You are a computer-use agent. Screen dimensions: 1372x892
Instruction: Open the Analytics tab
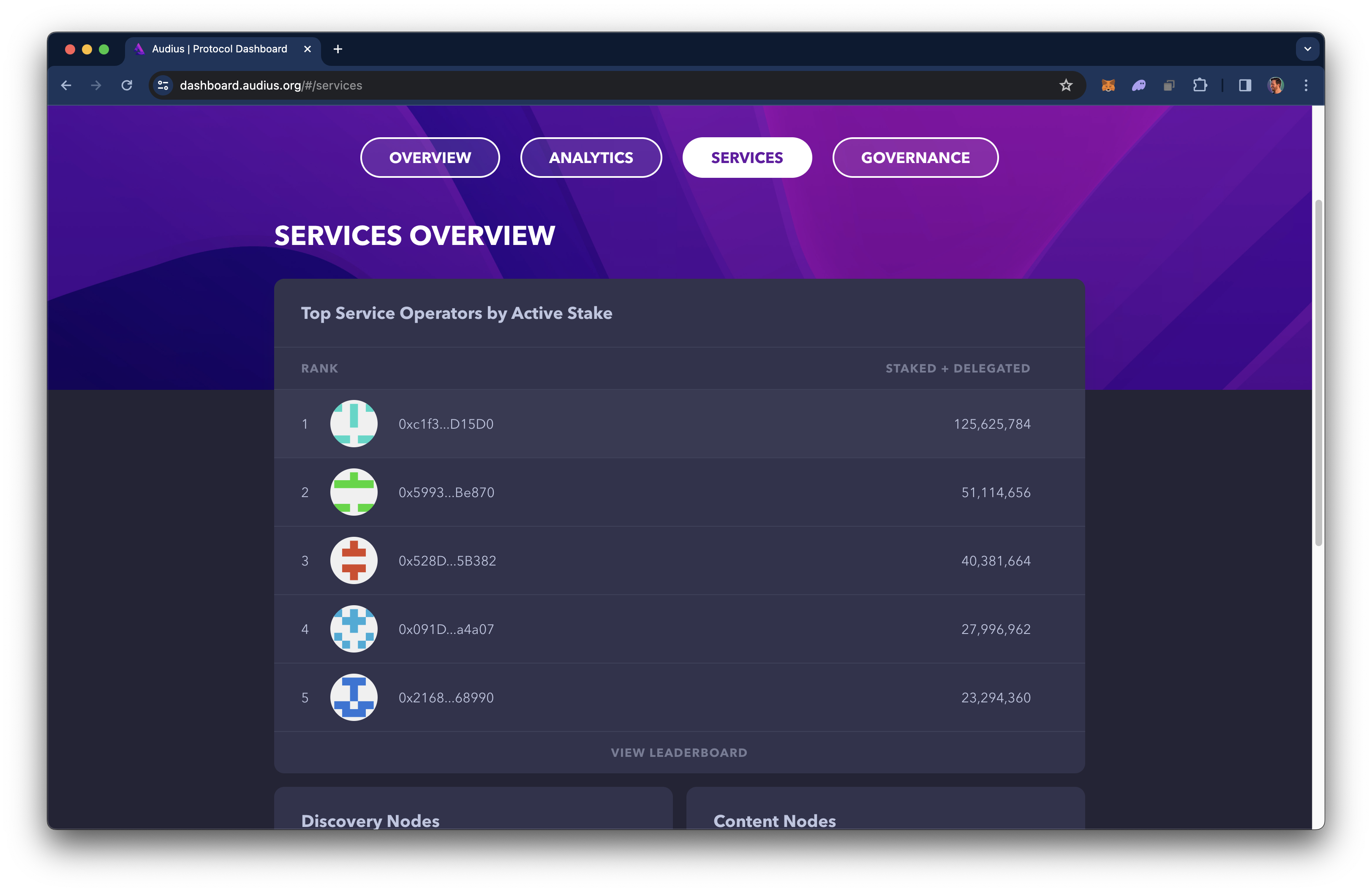point(590,157)
